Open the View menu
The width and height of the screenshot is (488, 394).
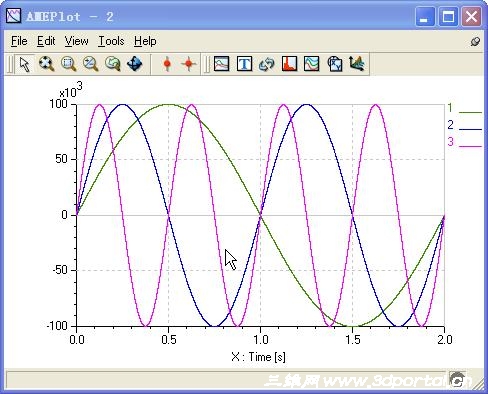pyautogui.click(x=76, y=41)
